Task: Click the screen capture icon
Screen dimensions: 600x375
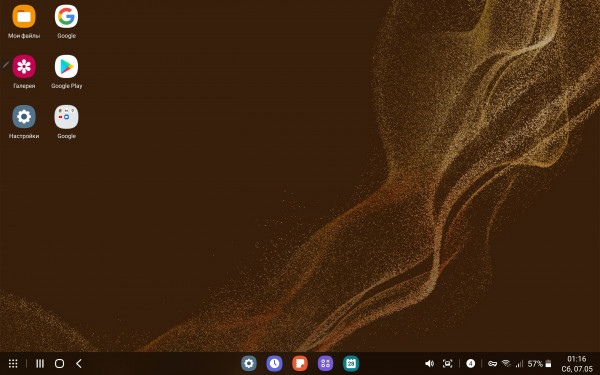Action: (x=447, y=364)
